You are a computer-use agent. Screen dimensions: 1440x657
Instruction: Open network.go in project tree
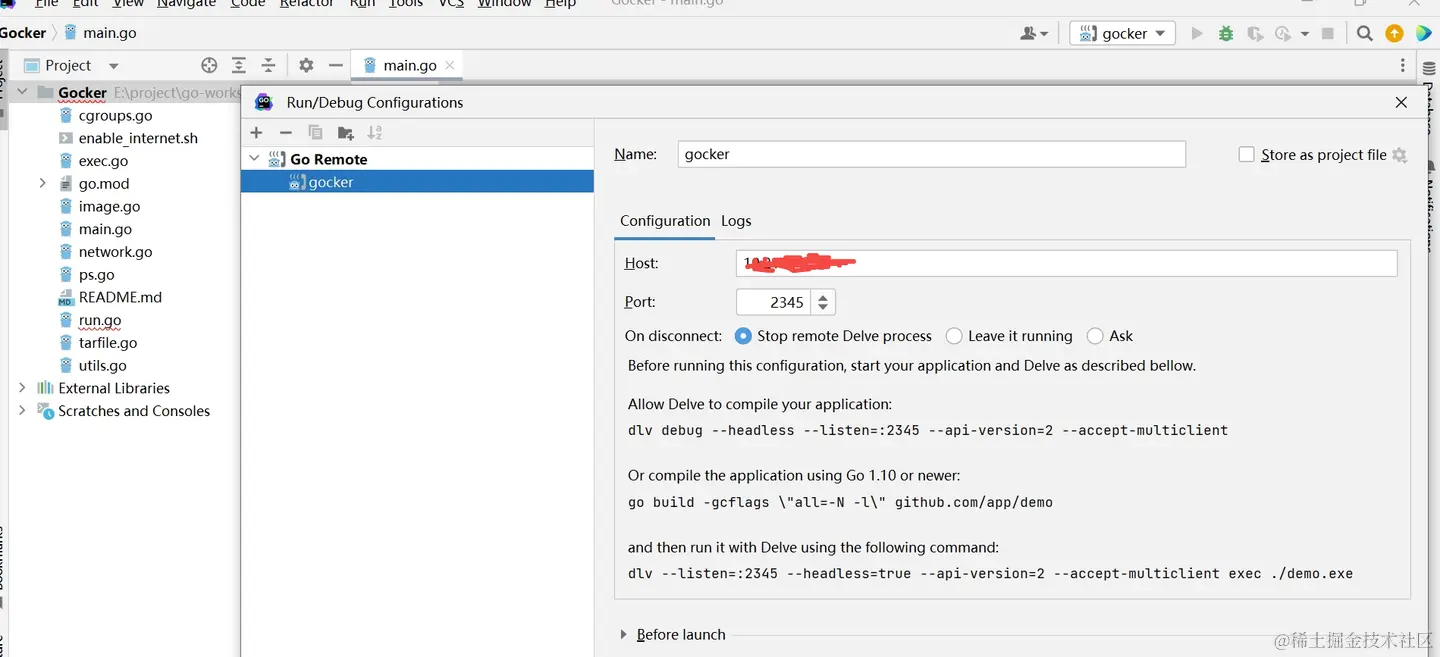point(115,252)
